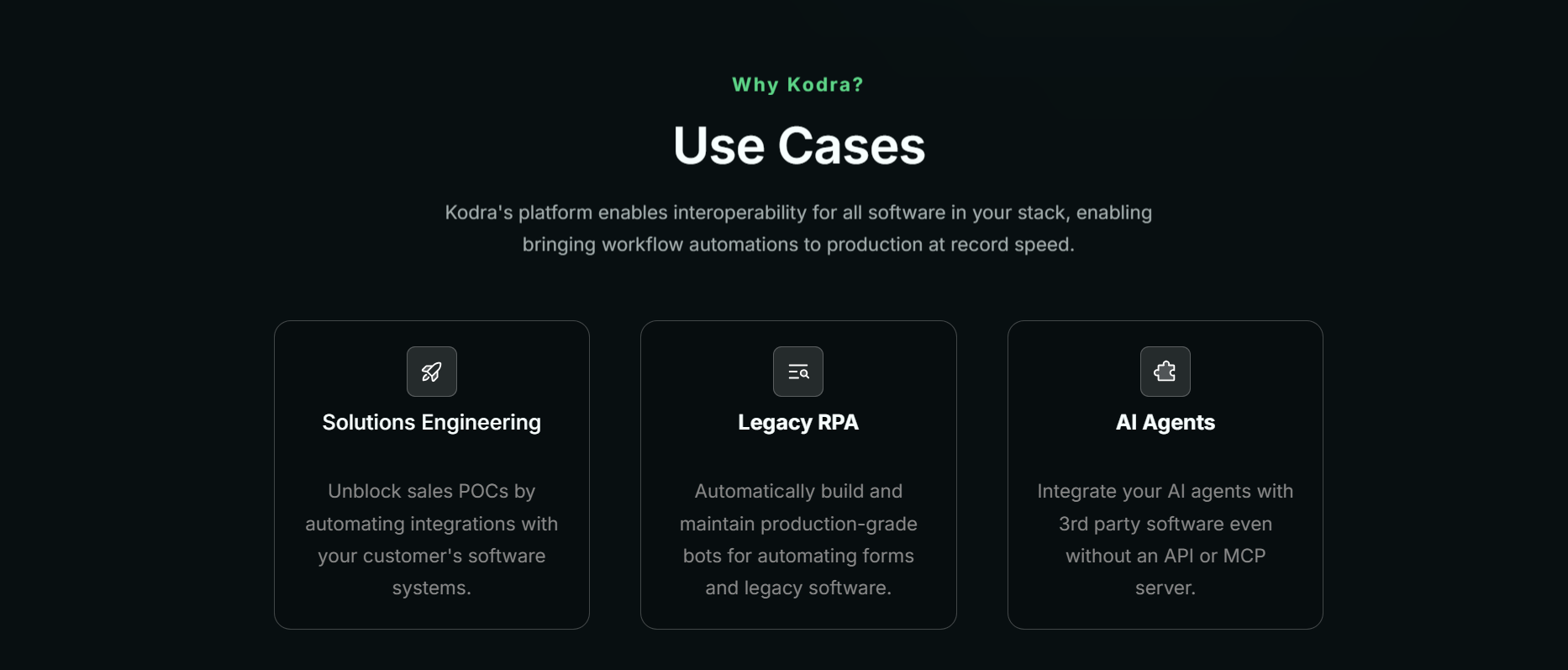Open the Solutions Engineering use case card
Image resolution: width=1568 pixels, height=670 pixels.
point(432,475)
